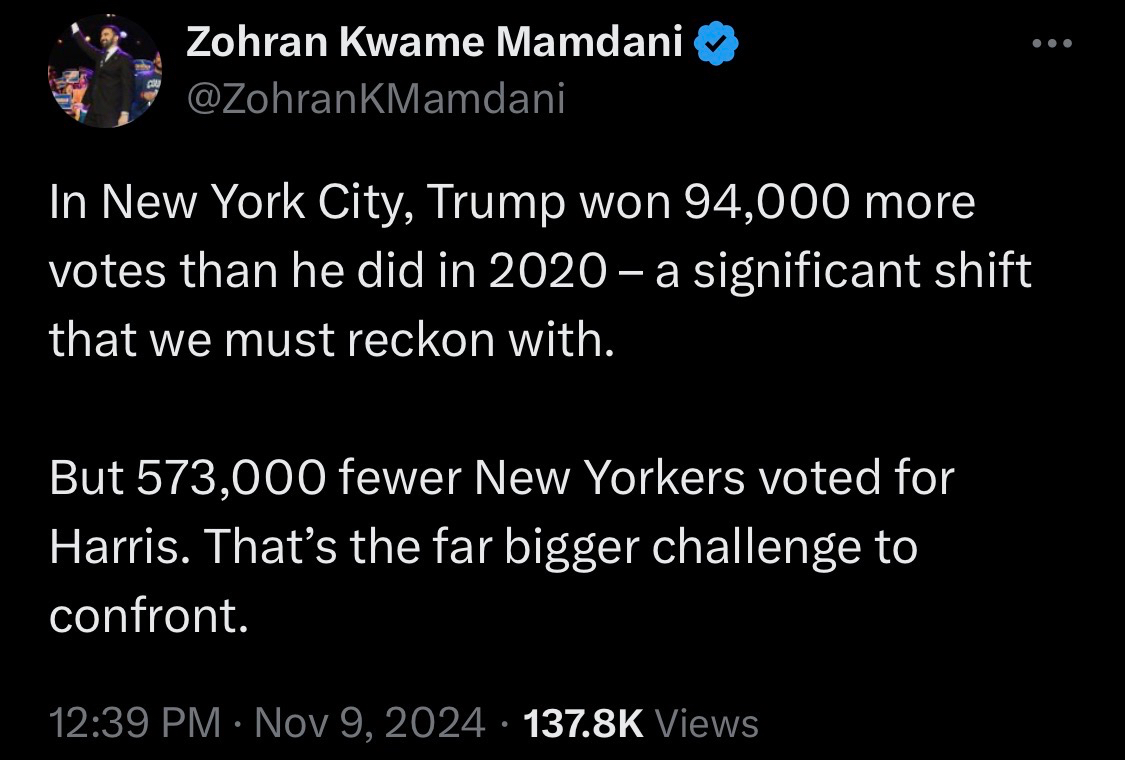The width and height of the screenshot is (1125, 760).
Task: Click the blue verified badge
Action: pyautogui.click(x=716, y=42)
